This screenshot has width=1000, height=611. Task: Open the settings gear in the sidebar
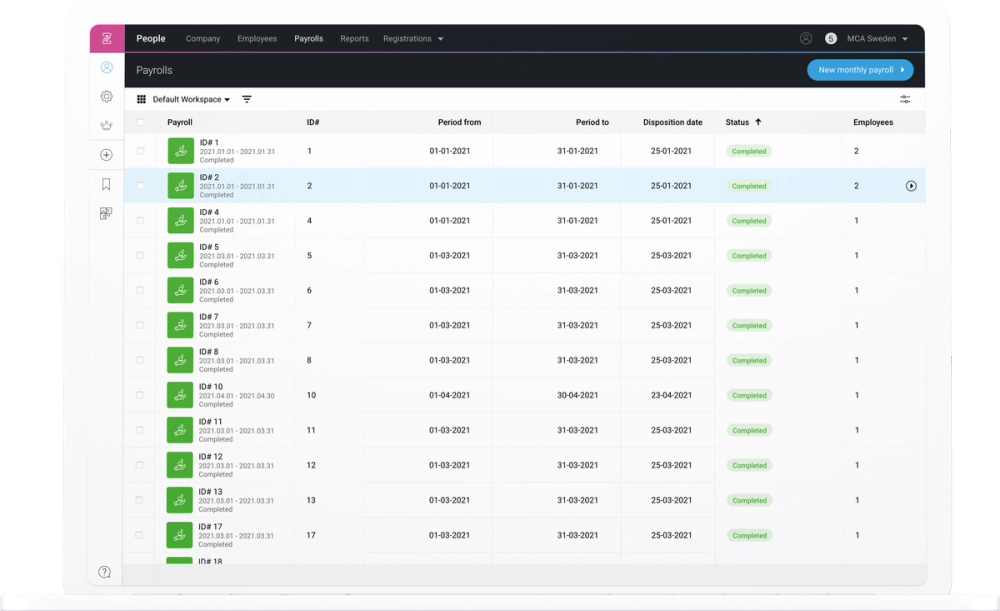pos(106,96)
